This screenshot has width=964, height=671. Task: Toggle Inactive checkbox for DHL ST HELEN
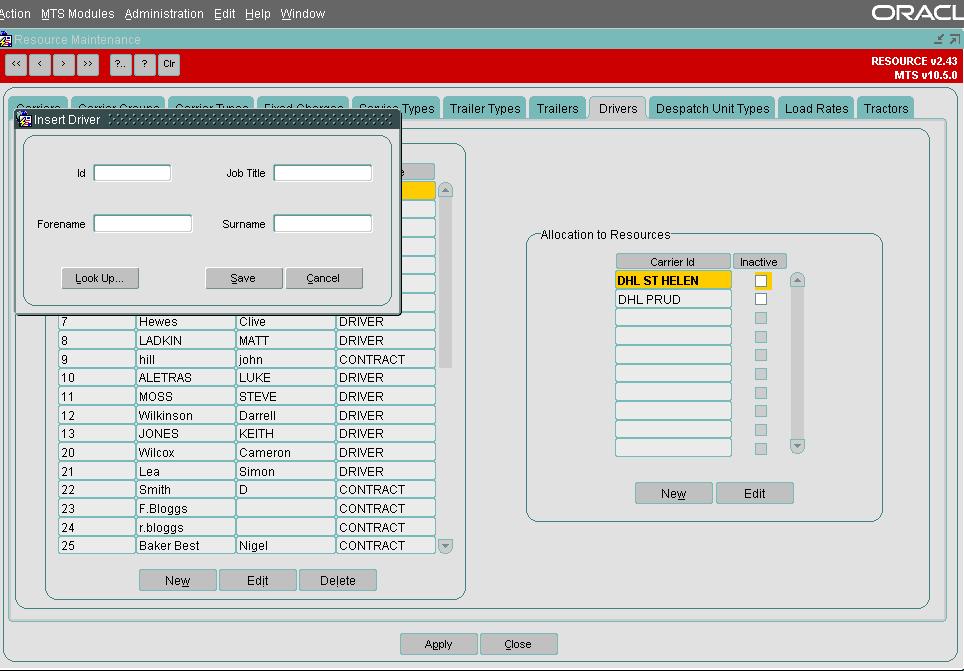tap(761, 281)
